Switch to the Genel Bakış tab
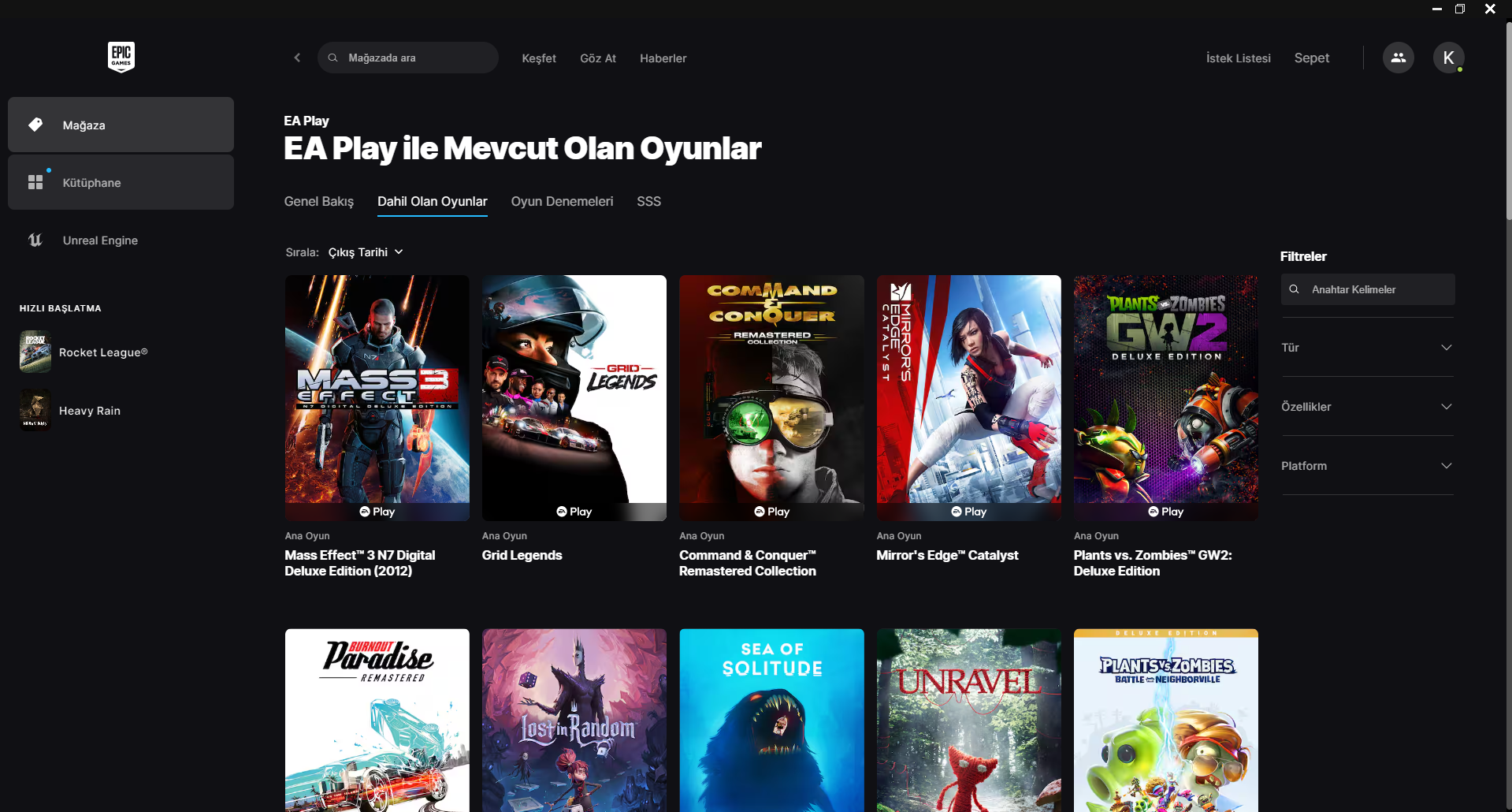 point(319,202)
